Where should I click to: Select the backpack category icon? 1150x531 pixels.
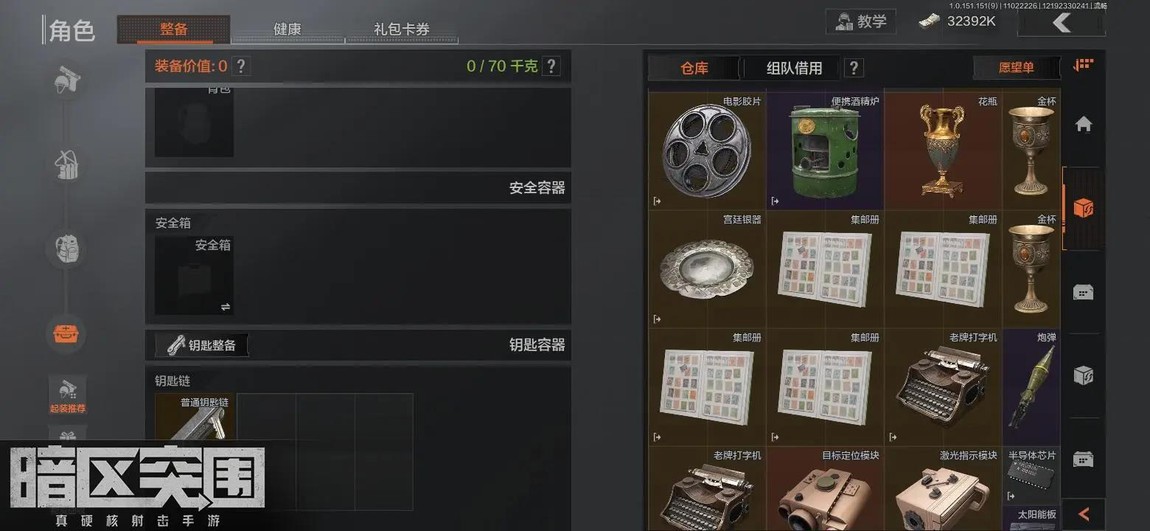coord(67,249)
